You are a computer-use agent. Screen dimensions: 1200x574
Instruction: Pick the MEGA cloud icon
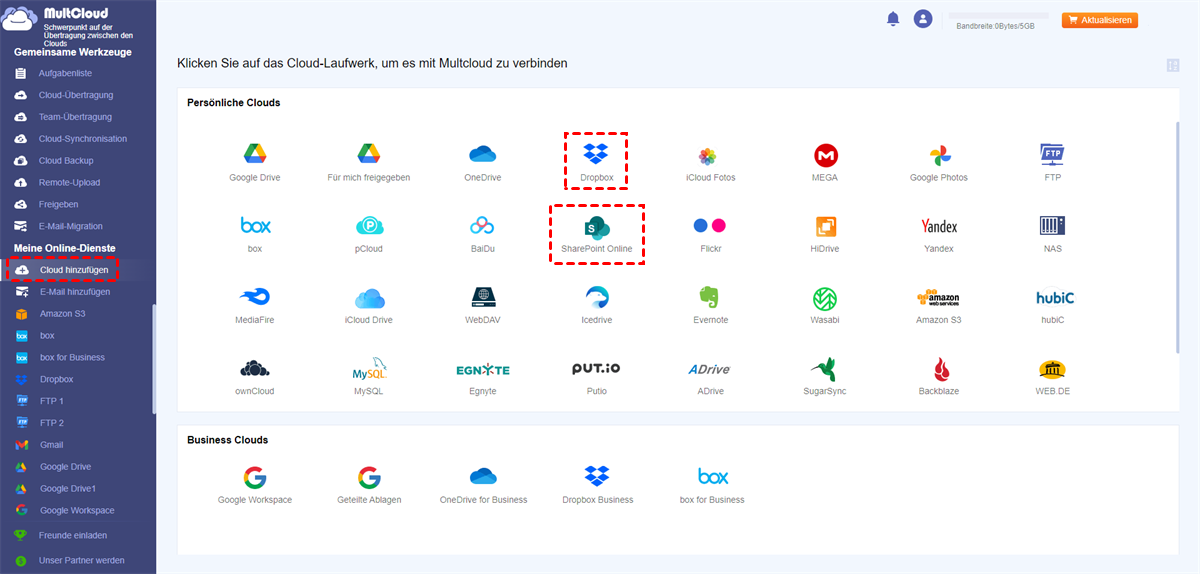tap(825, 155)
